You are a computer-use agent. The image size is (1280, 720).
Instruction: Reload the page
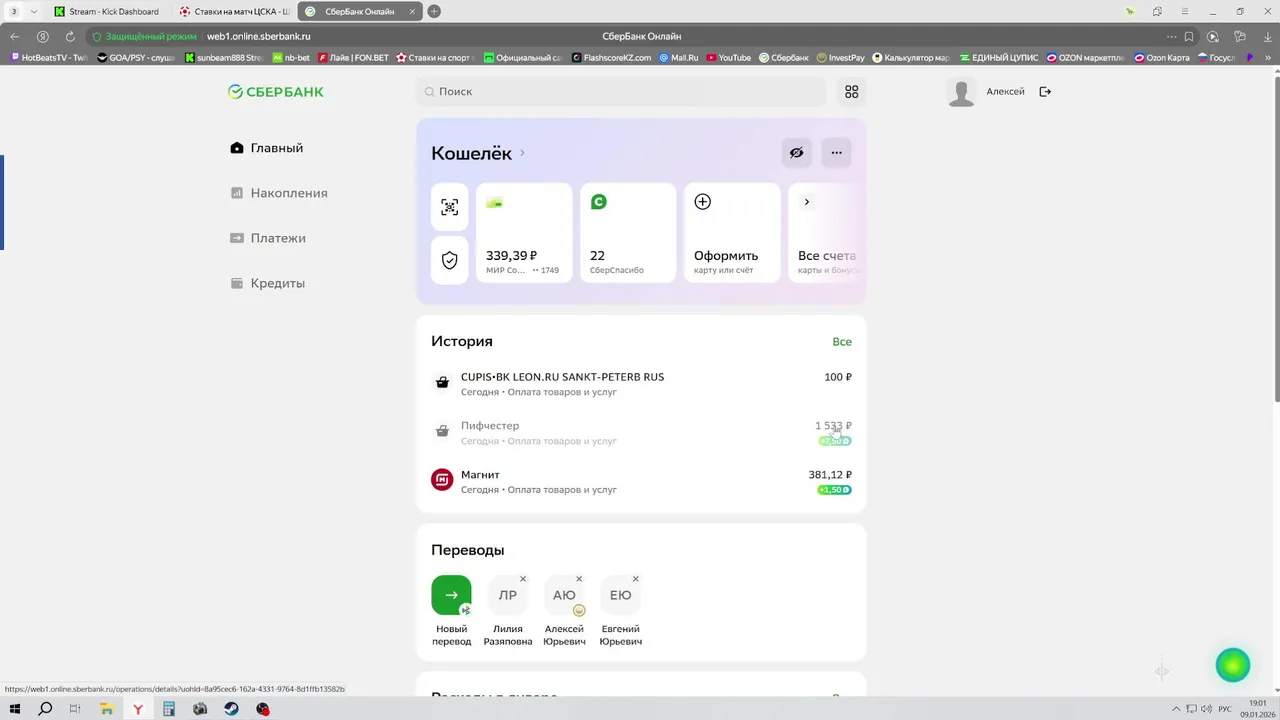70,37
